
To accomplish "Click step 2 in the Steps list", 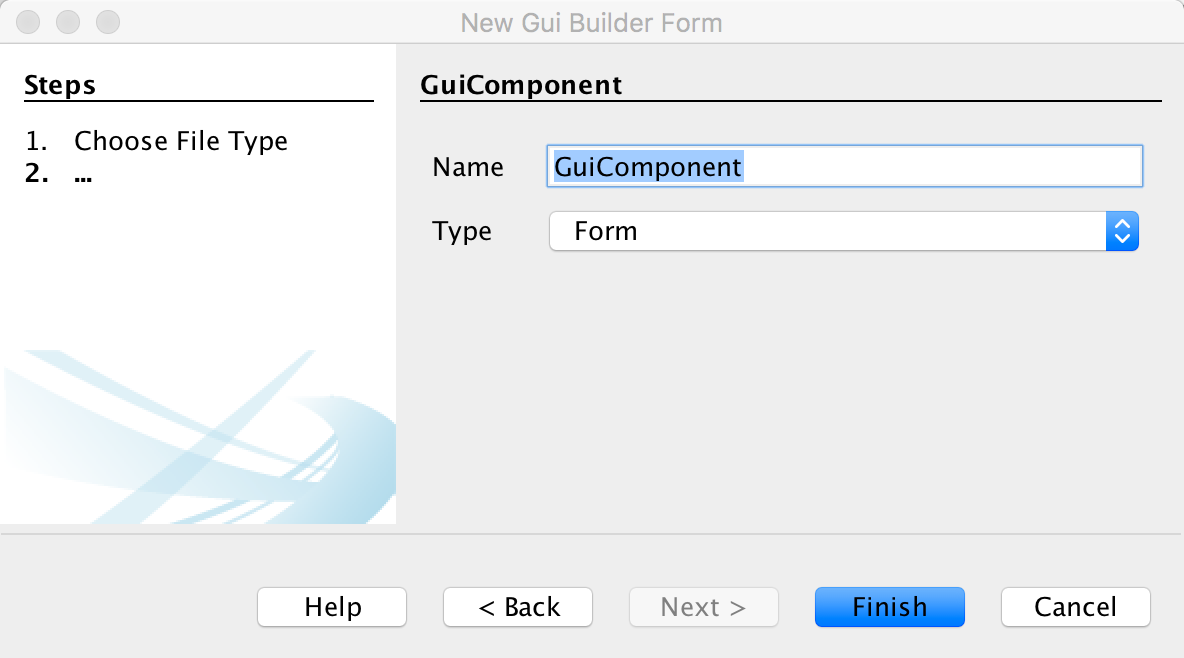I will pos(60,174).
